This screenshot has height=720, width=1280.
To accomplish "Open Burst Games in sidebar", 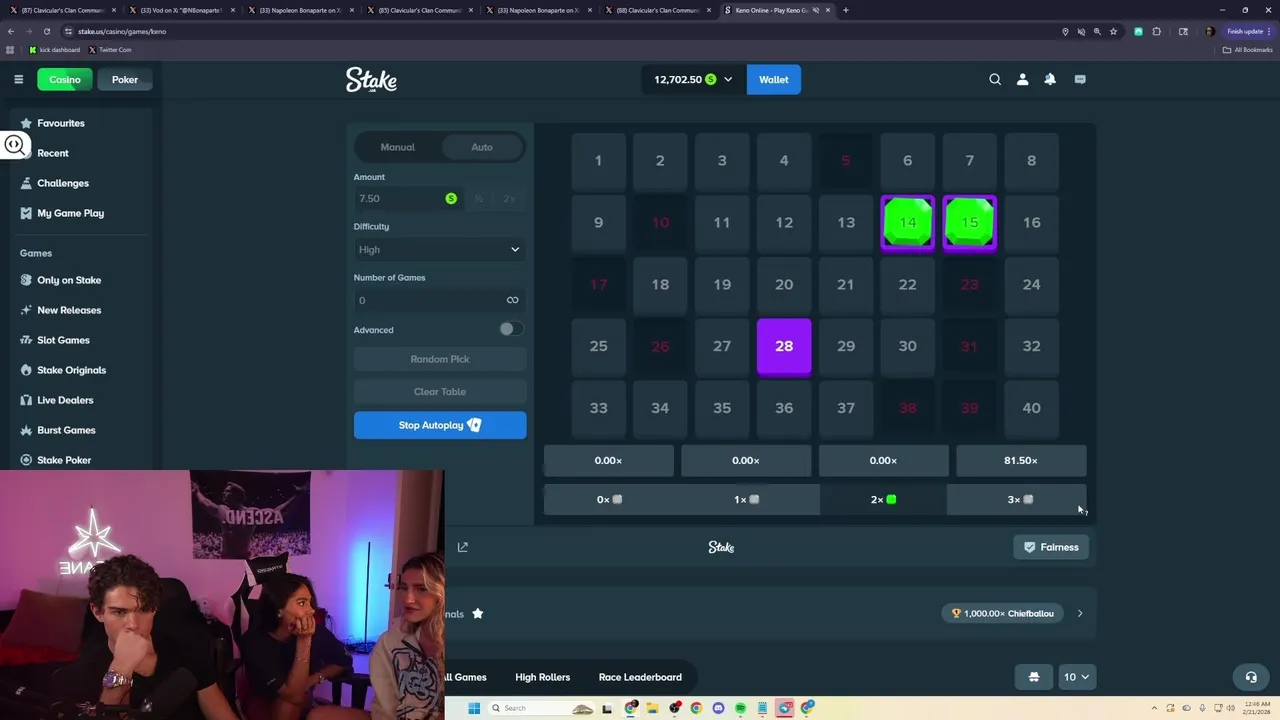I will point(66,430).
